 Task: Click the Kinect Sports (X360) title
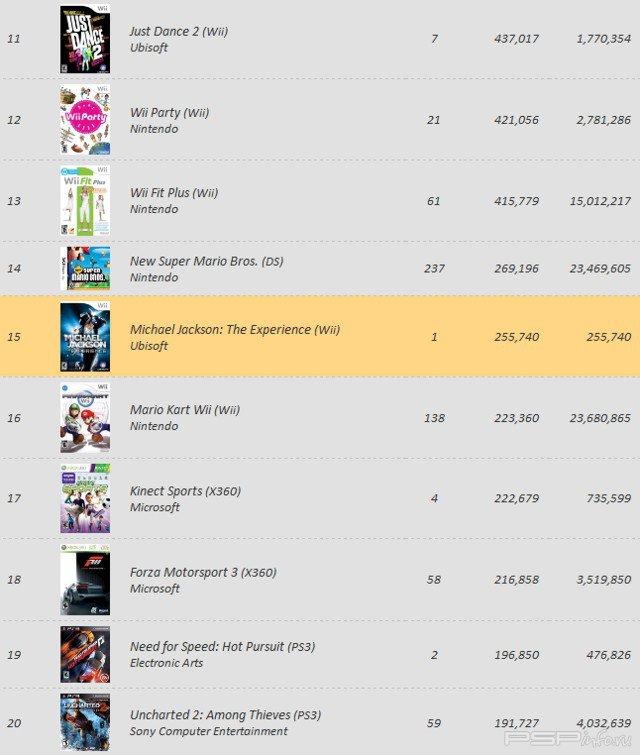(185, 491)
